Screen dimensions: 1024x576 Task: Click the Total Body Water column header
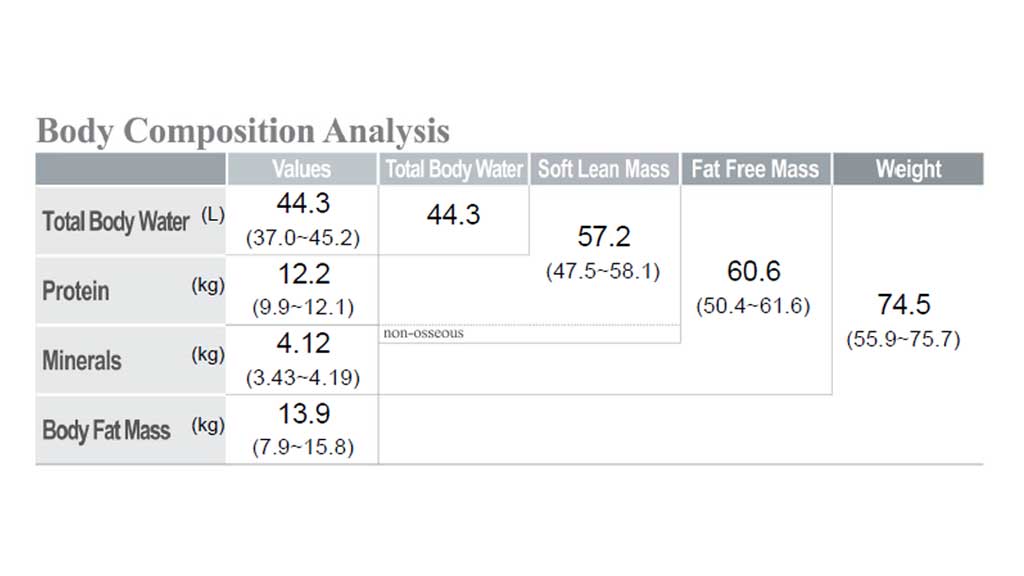point(454,169)
